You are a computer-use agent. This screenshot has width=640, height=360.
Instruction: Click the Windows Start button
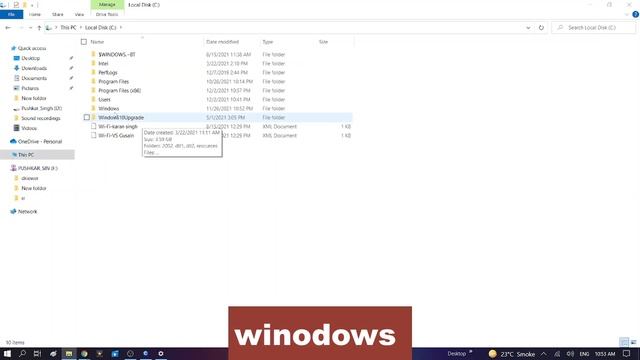pos(7,354)
